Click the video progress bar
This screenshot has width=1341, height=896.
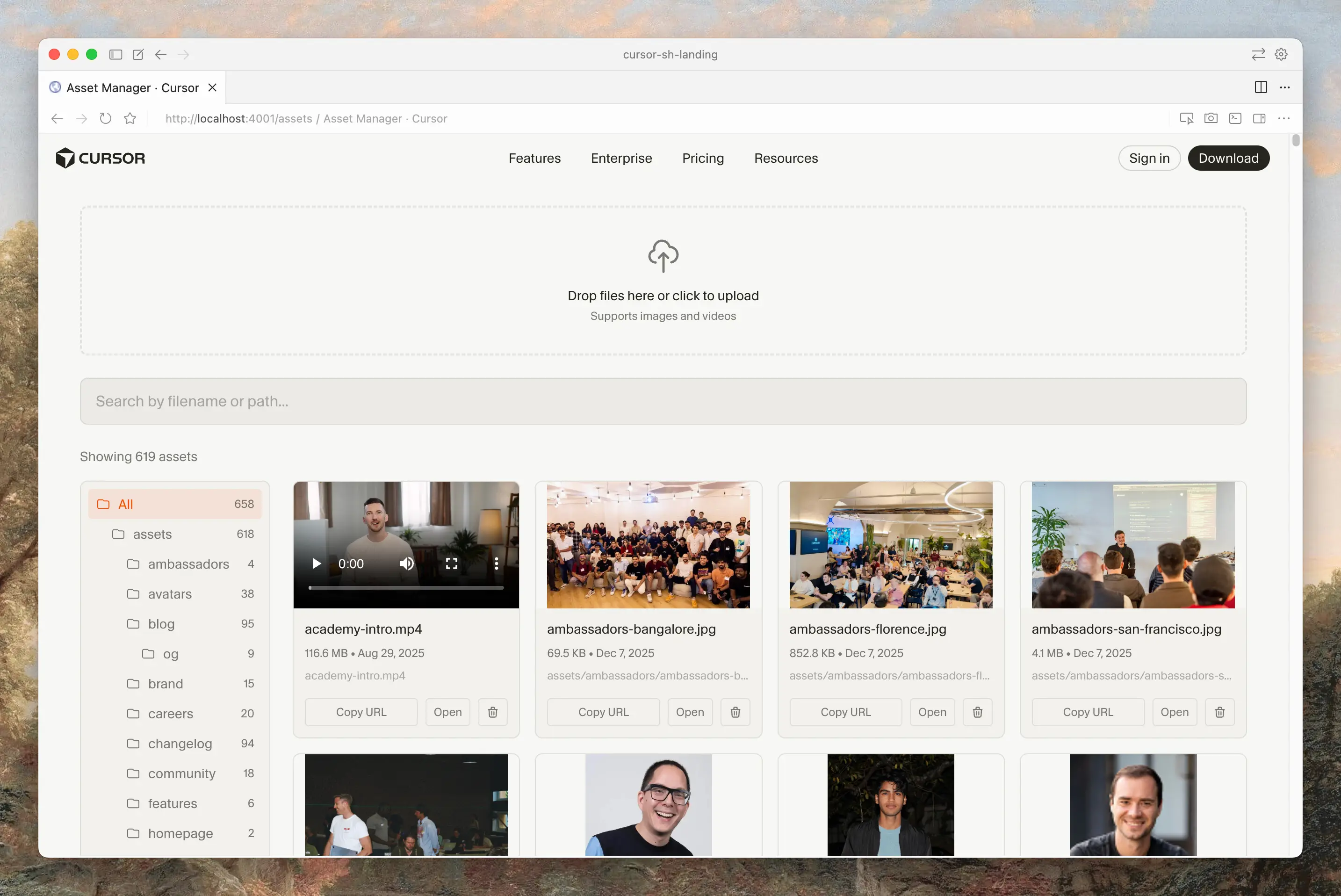click(x=406, y=587)
